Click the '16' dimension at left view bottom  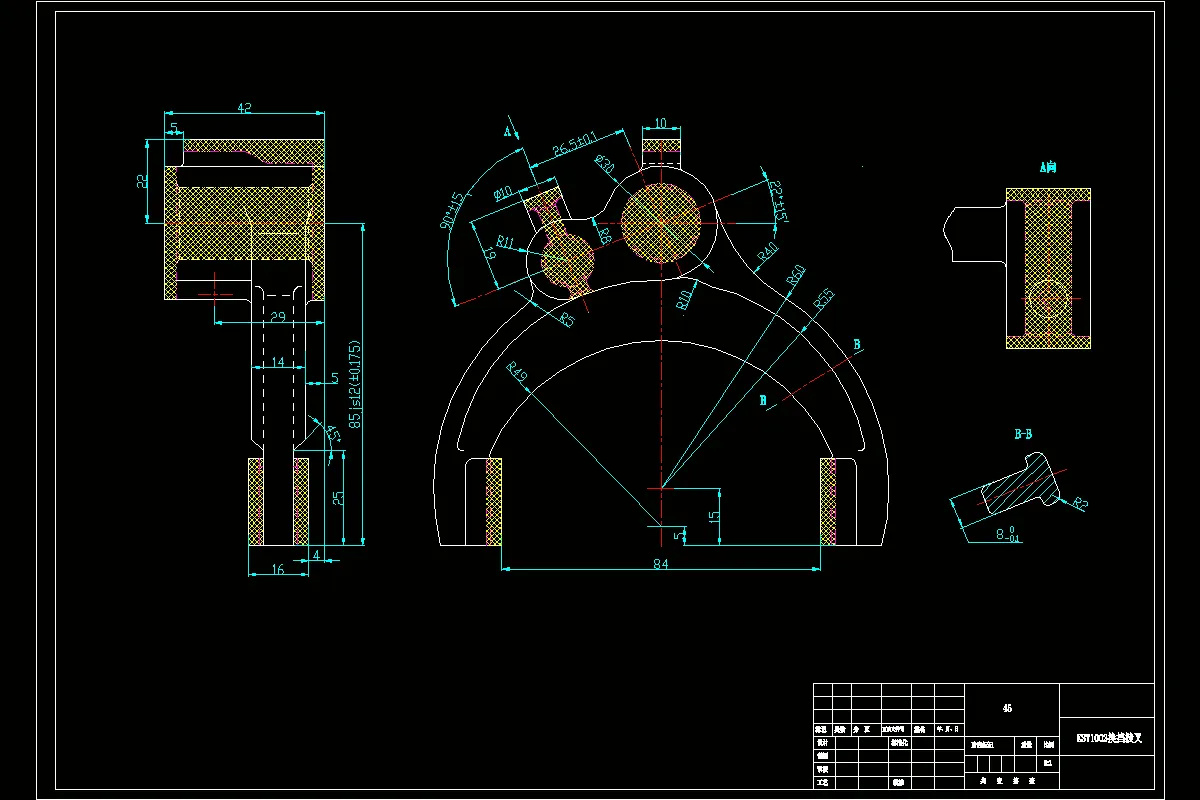278,569
